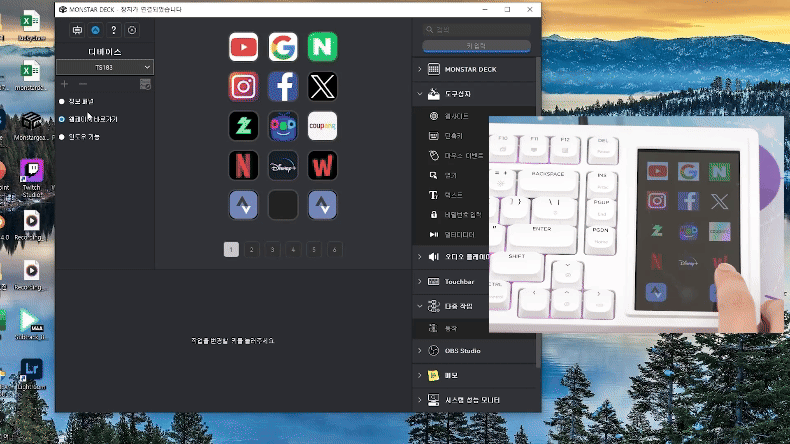
Task: Click the search field in the action panel
Action: click(476, 31)
